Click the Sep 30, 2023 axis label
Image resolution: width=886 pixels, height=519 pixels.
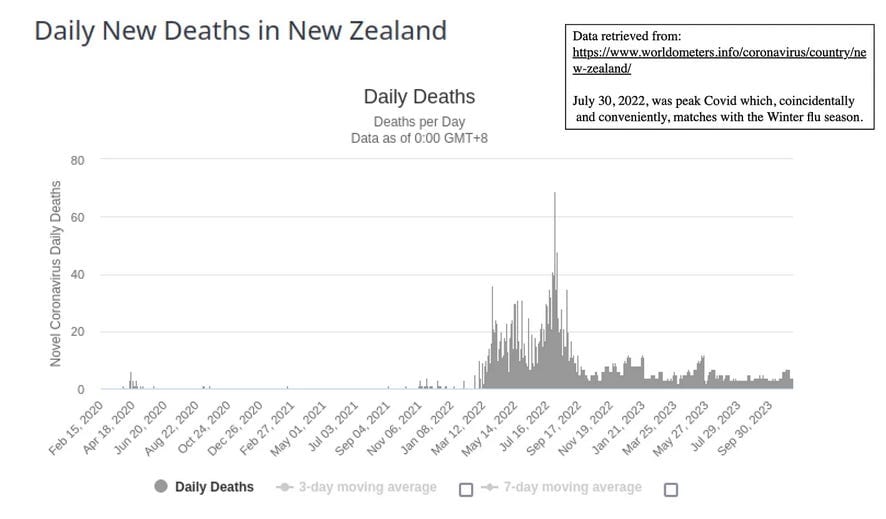(745, 428)
